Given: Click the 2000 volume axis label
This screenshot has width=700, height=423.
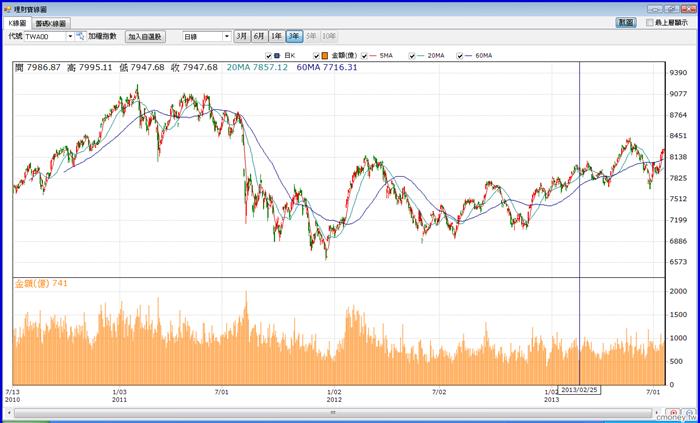Looking at the screenshot, I should (678, 291).
